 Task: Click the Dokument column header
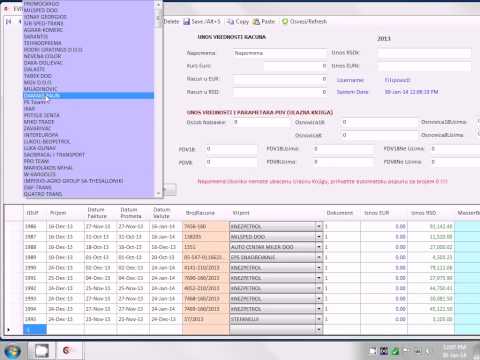[342, 213]
